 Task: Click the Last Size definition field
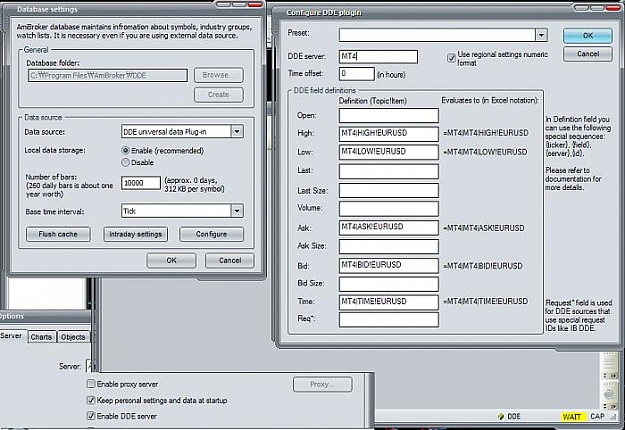pyautogui.click(x=389, y=190)
